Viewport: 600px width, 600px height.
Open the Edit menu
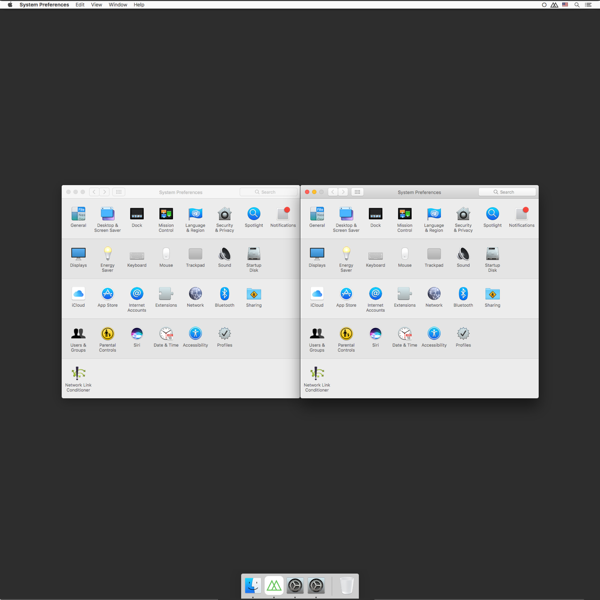[x=80, y=5]
